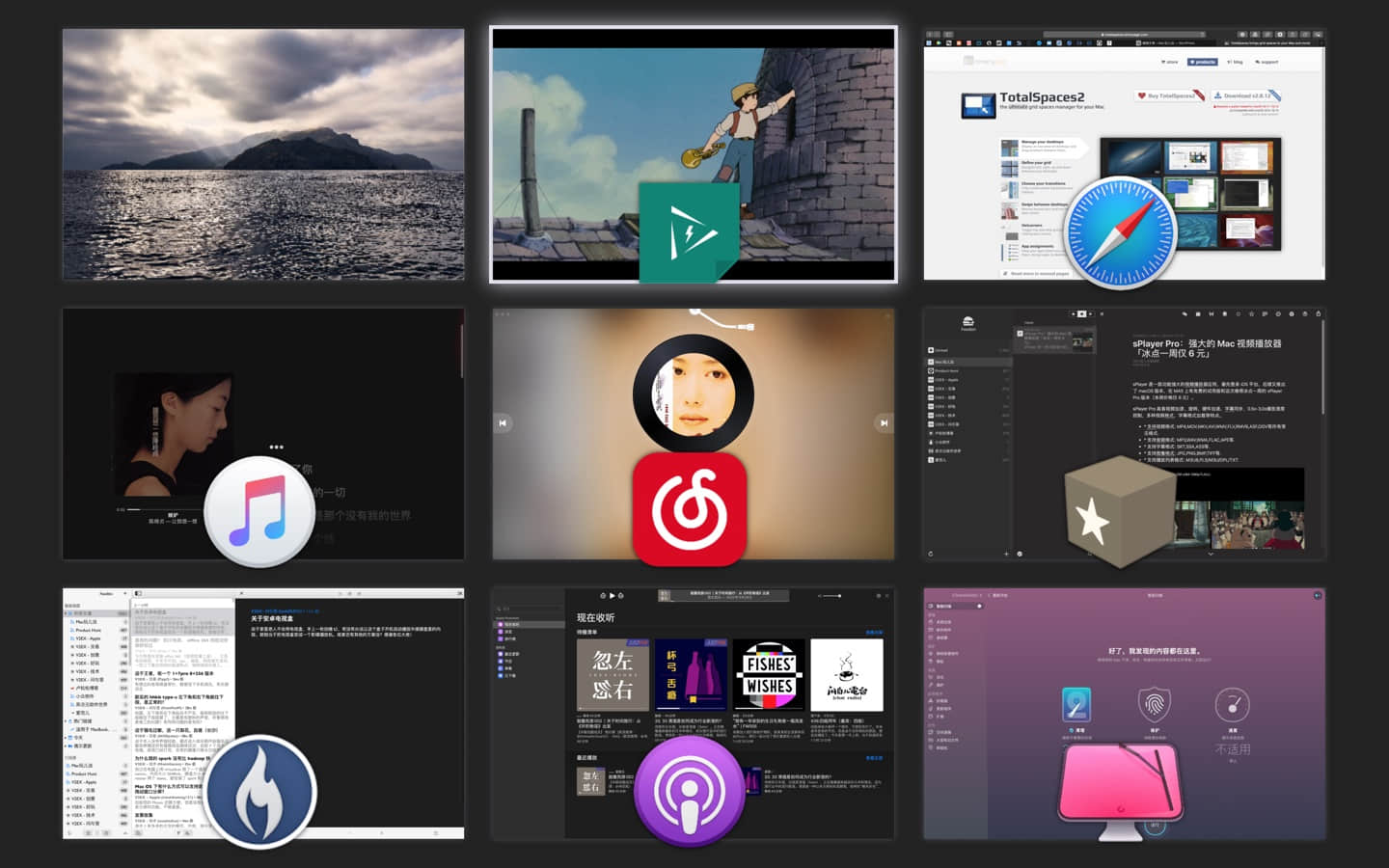Screen dimensions: 1389x868
Task: Click the 'sPlayer Pro：强大的 Mac 视频播放器' article title
Action: 1207,348
